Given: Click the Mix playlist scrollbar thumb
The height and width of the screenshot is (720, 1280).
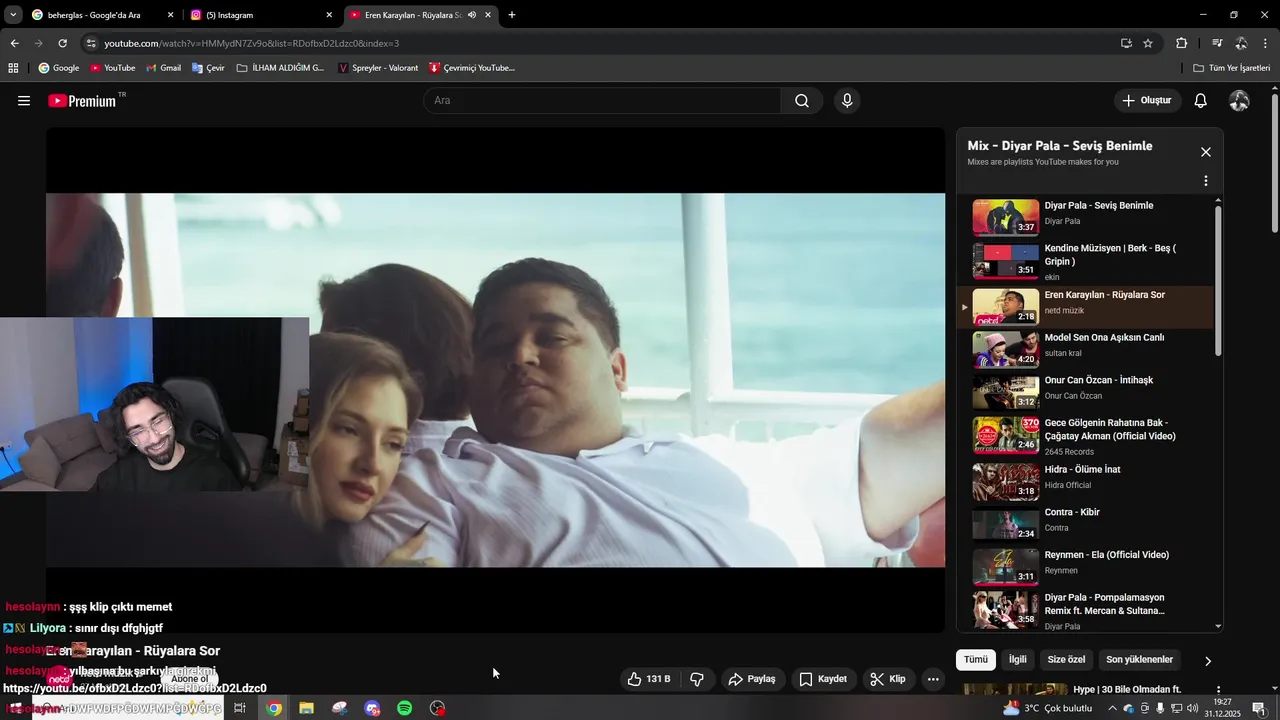Looking at the screenshot, I should coord(1218,280).
